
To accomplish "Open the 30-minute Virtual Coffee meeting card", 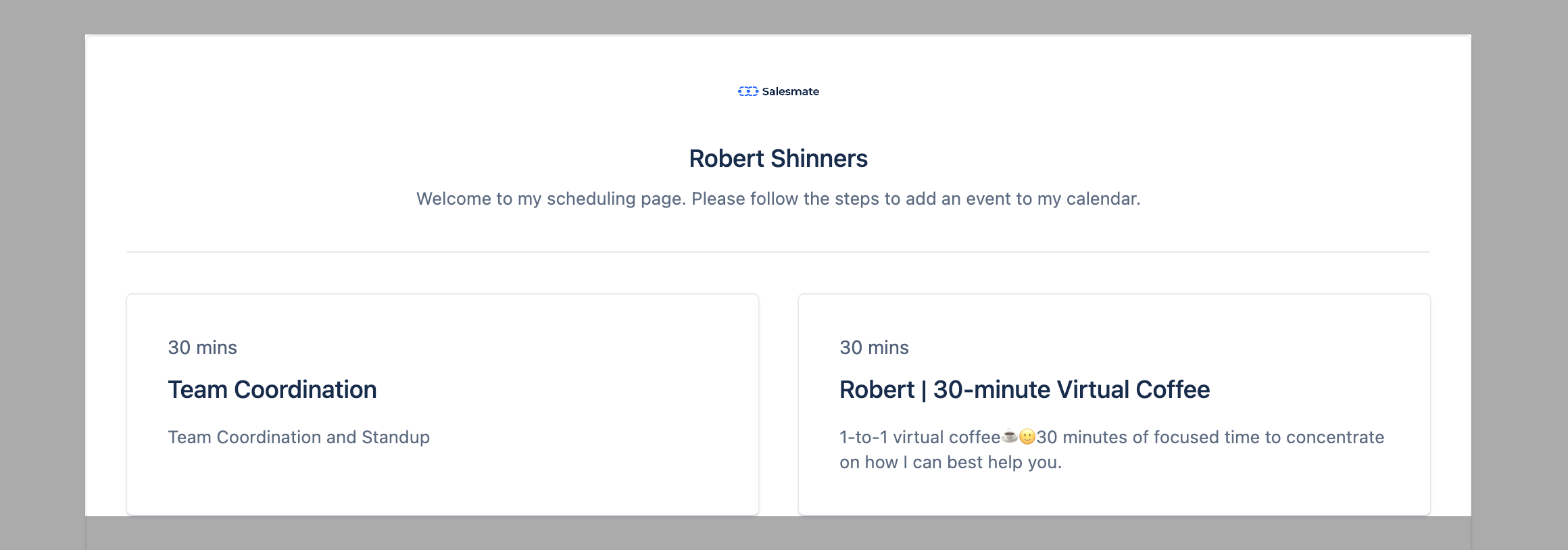I will pos(1114,404).
